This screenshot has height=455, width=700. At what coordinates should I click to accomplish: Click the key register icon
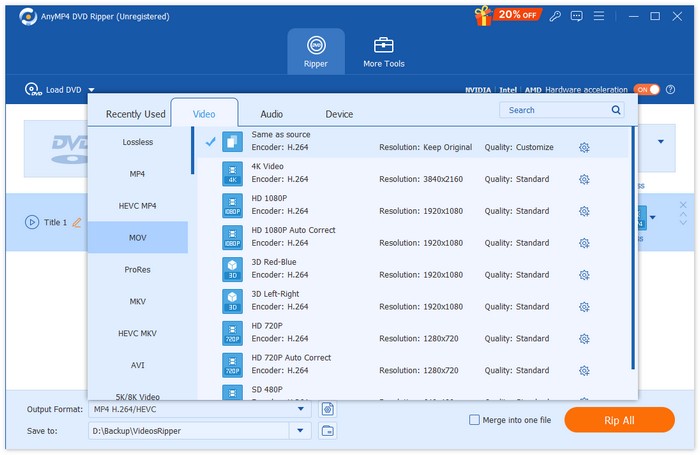[x=556, y=17]
